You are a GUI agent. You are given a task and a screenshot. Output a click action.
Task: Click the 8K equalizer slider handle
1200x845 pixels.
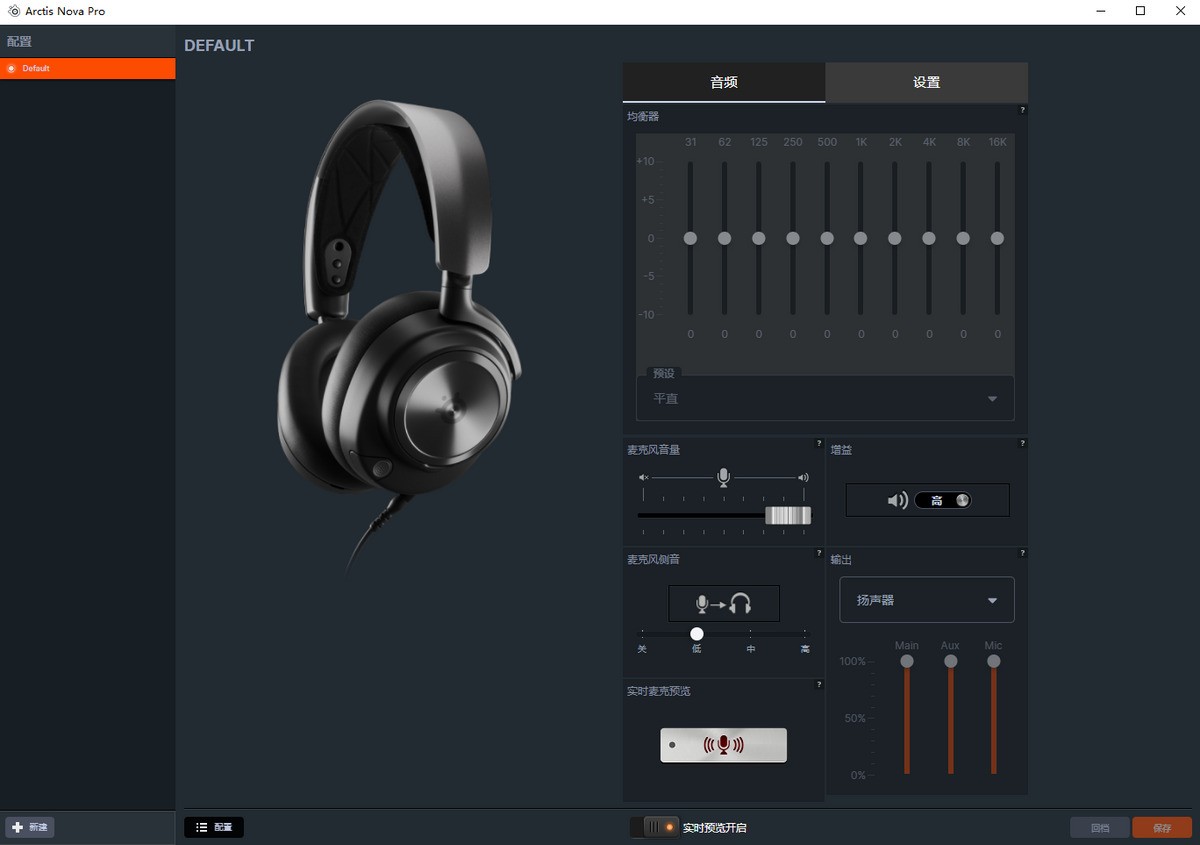tap(963, 238)
